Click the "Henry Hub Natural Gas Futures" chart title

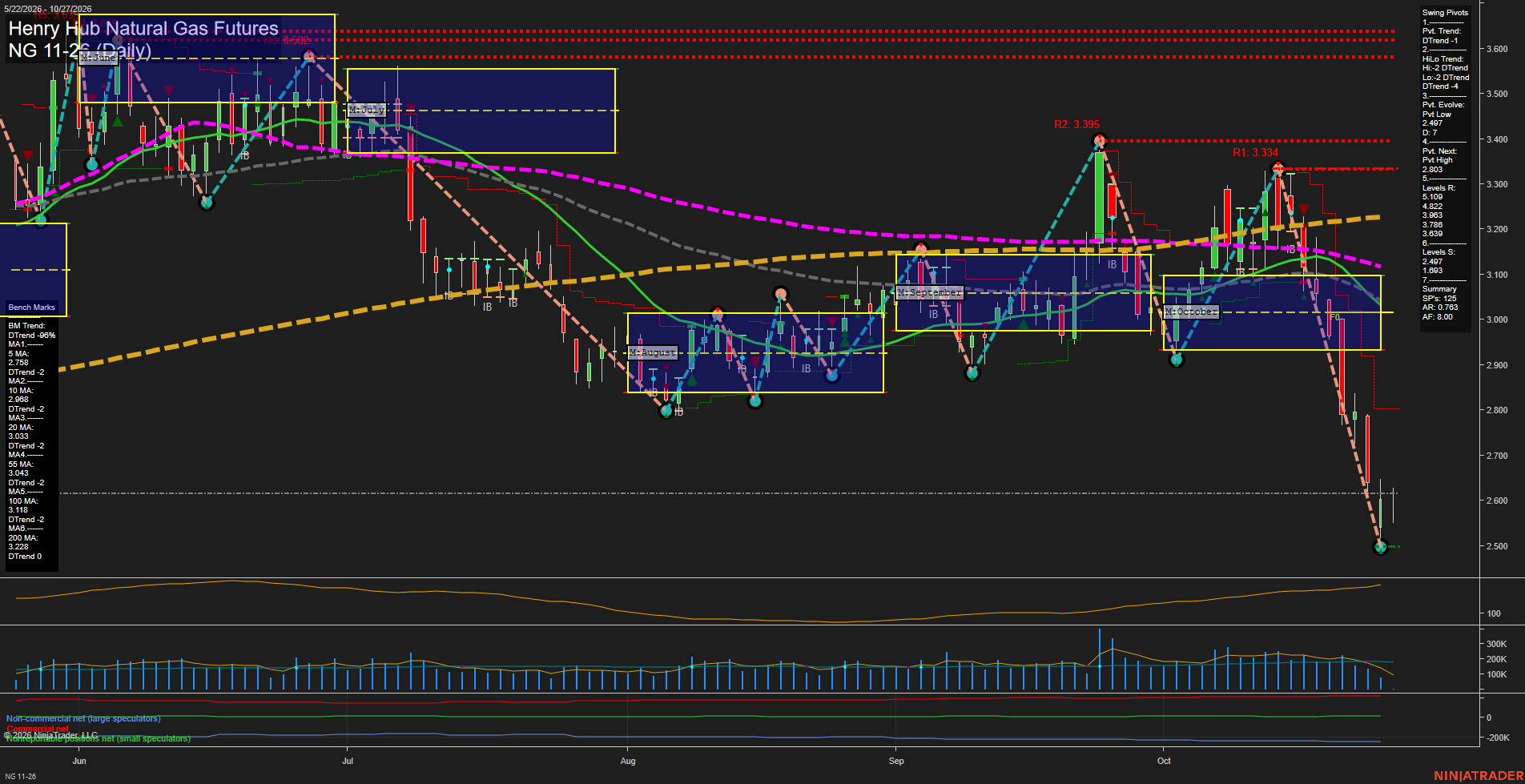point(143,29)
